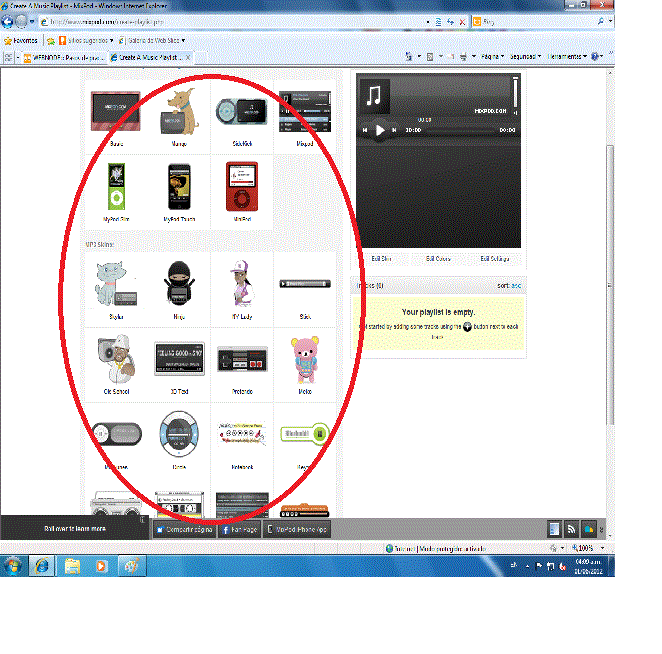Open the Favoritos menu in toolbar
The width and height of the screenshot is (662, 654).
[20, 41]
